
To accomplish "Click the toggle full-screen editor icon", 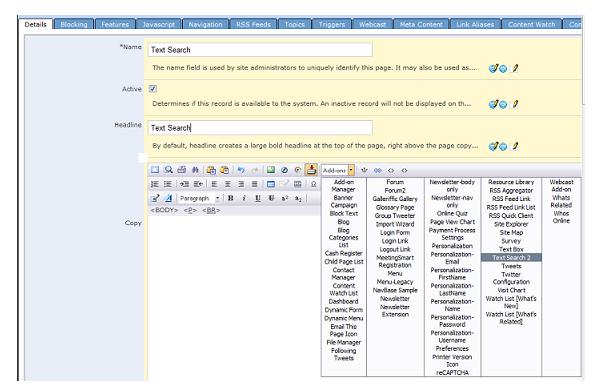I will pos(155,170).
